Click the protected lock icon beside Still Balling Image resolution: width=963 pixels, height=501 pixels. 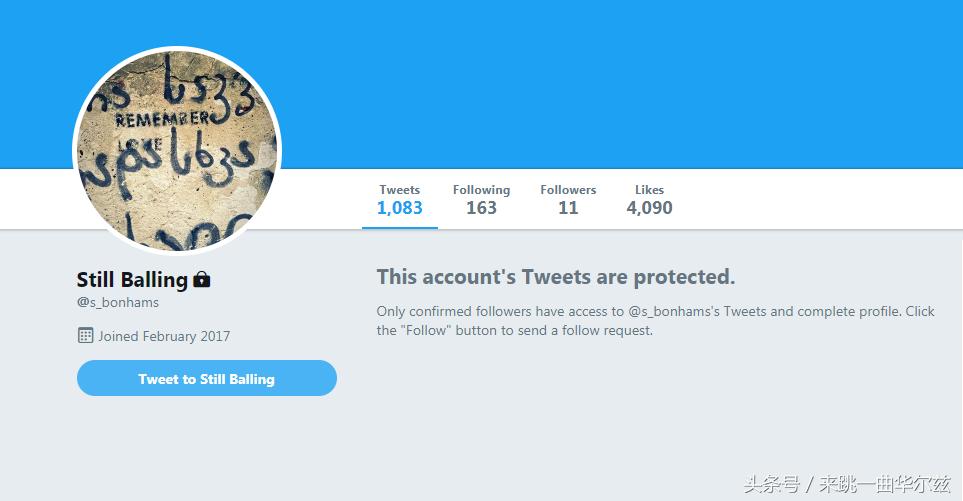click(x=202, y=279)
